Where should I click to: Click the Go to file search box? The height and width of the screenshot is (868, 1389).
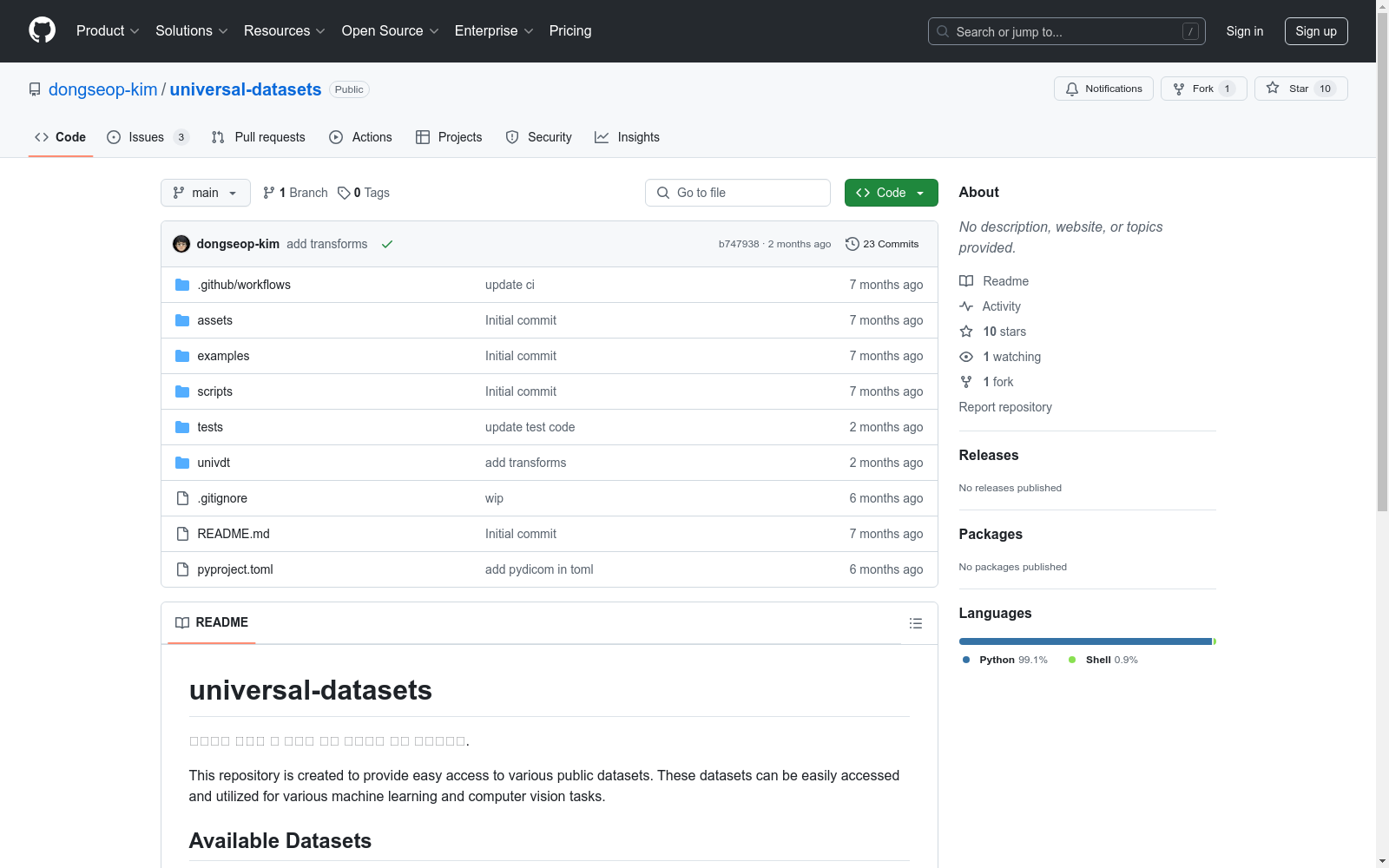point(738,193)
